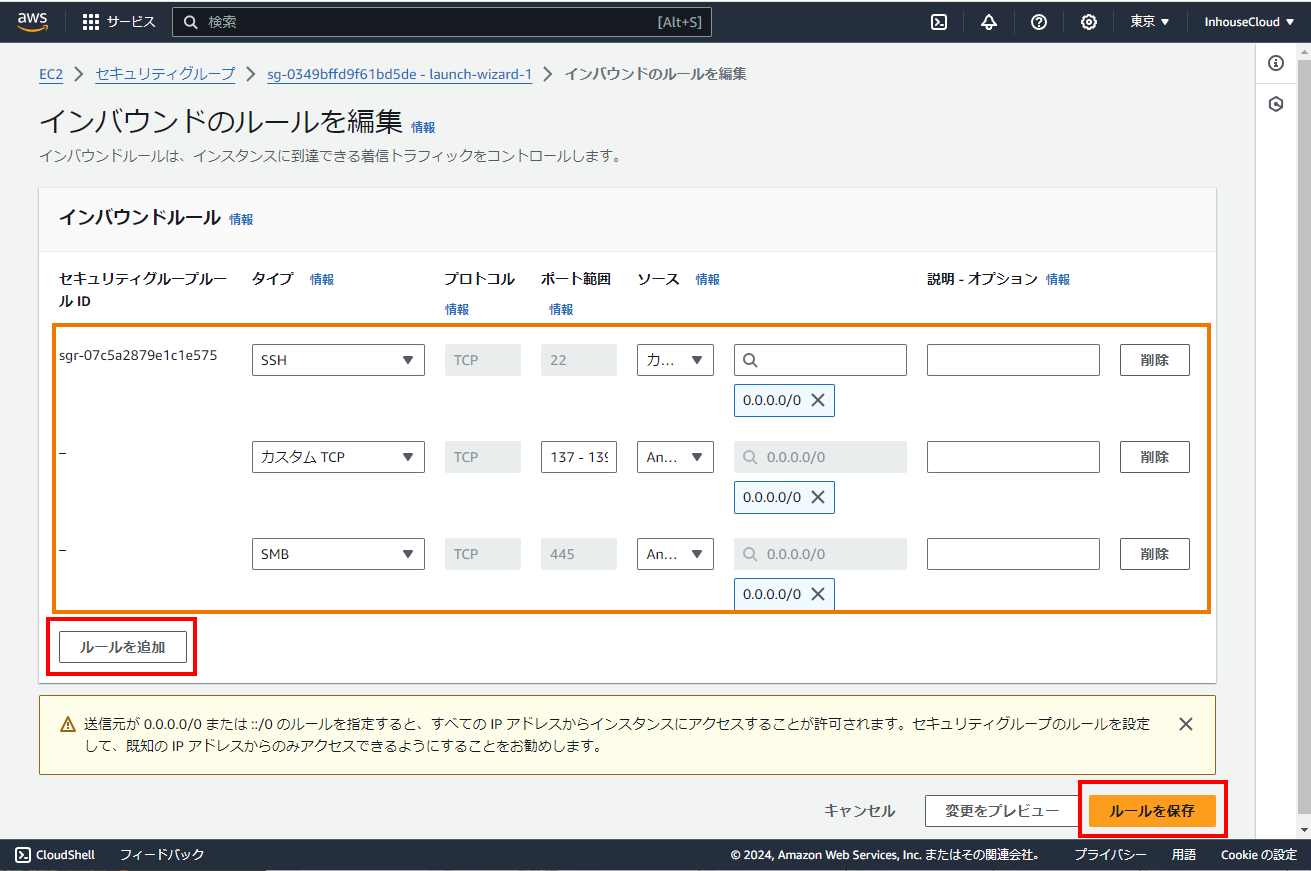
Task: Click ルールを保存 button
Action: coord(1152,811)
